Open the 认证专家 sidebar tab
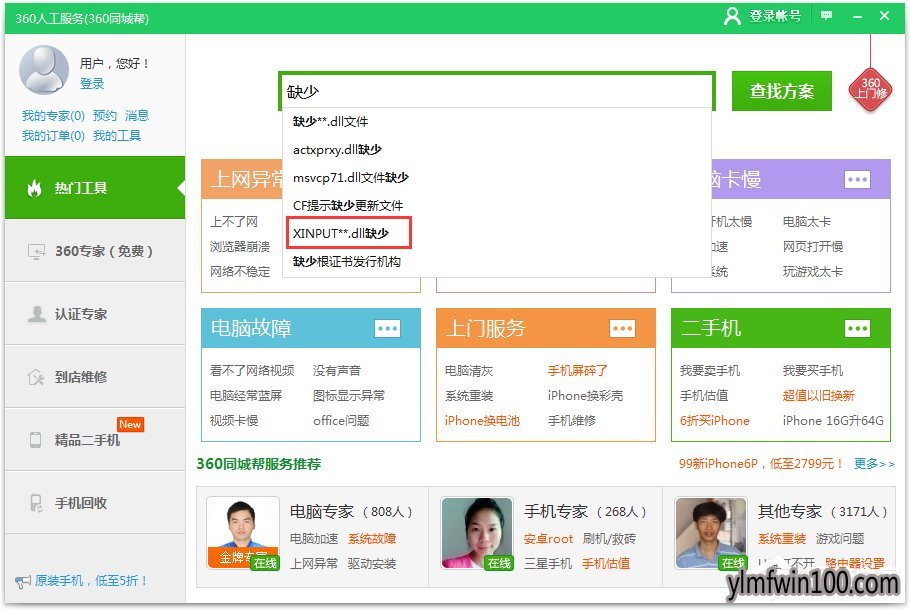This screenshot has width=910, height=610. tap(95, 314)
